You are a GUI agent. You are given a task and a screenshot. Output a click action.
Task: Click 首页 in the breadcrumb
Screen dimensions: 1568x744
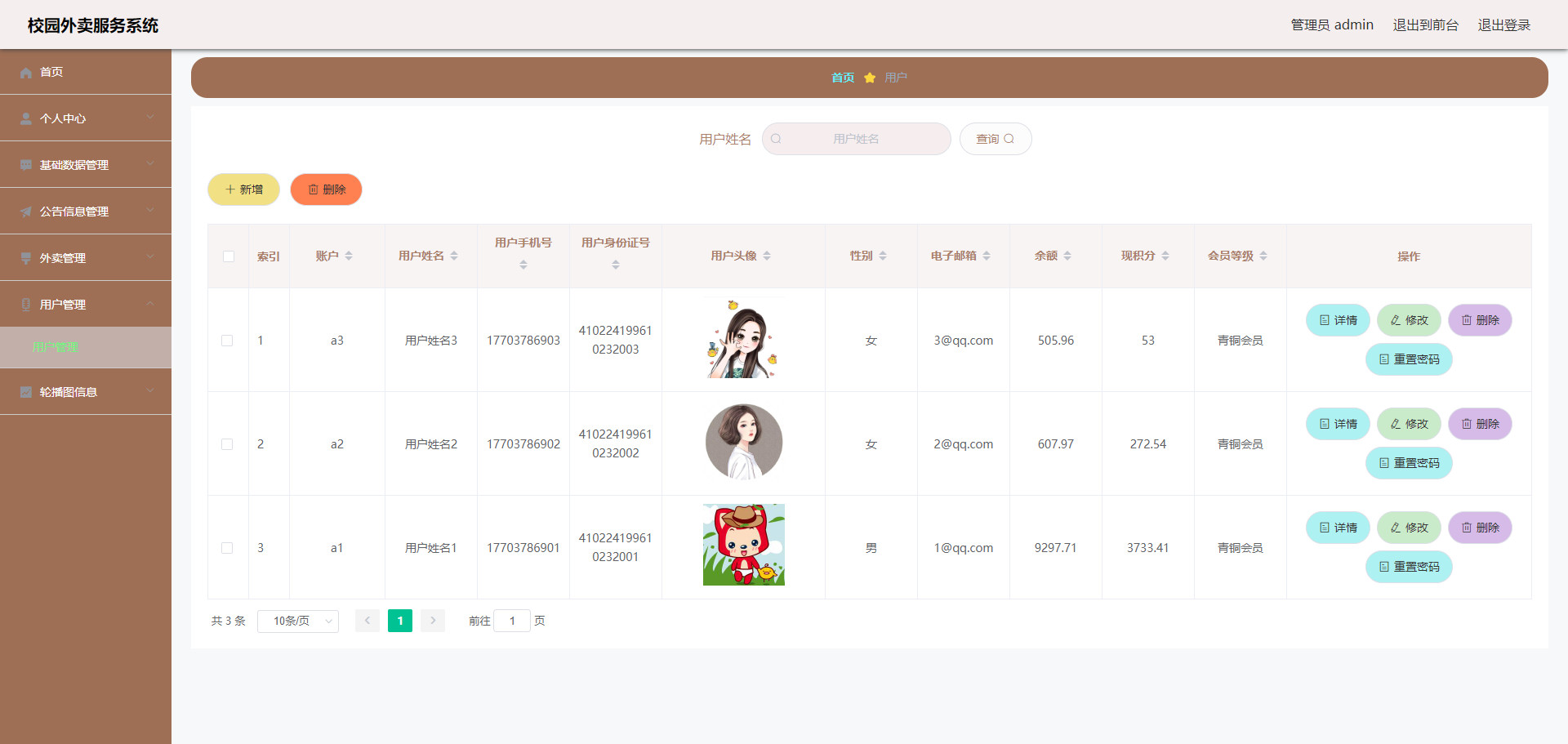[x=843, y=78]
